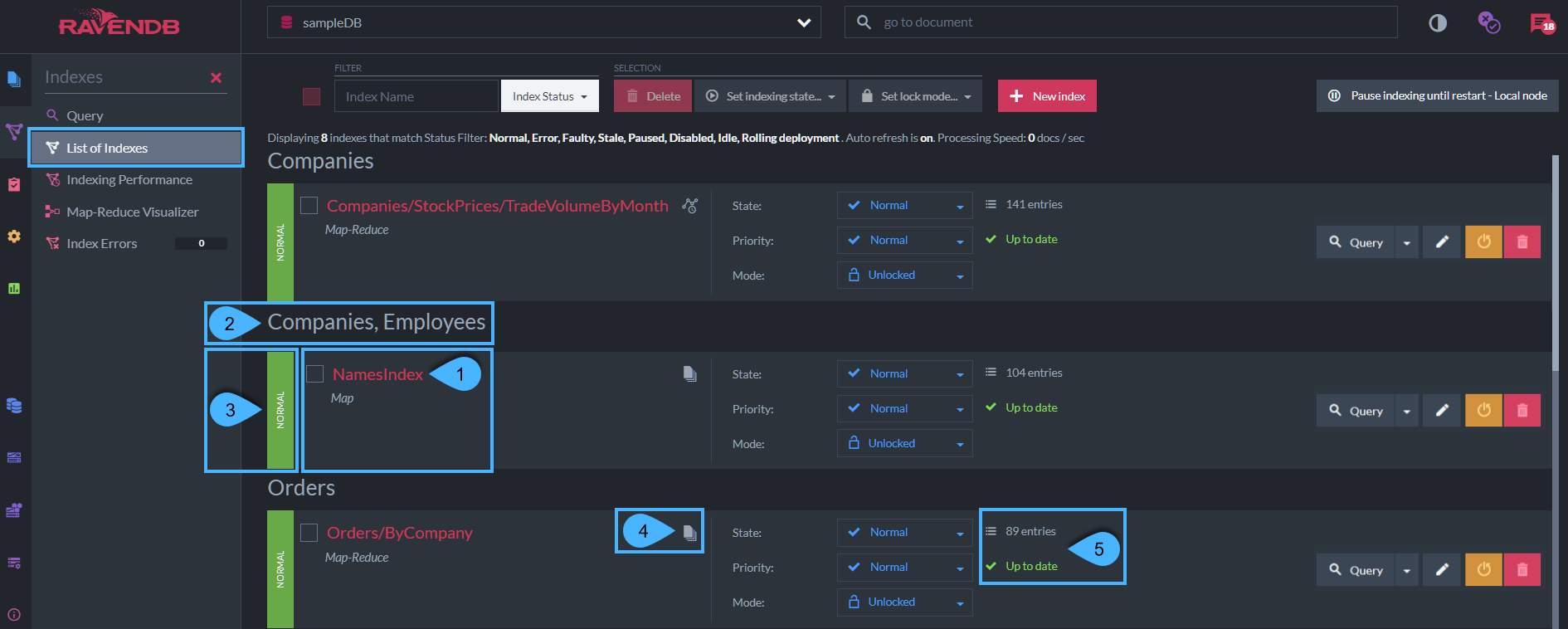Click the 104 entries count text

[1034, 373]
